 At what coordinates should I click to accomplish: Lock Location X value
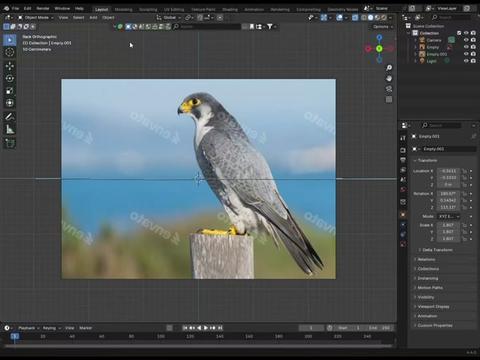pos(464,171)
